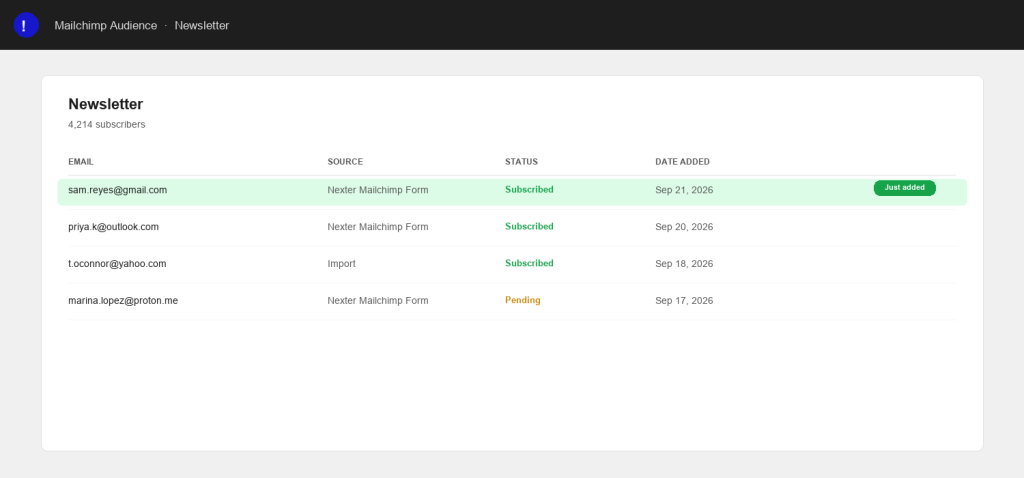The height and width of the screenshot is (478, 1024).
Task: Select email t.oconnor@yahoo.com
Action: pos(118,264)
